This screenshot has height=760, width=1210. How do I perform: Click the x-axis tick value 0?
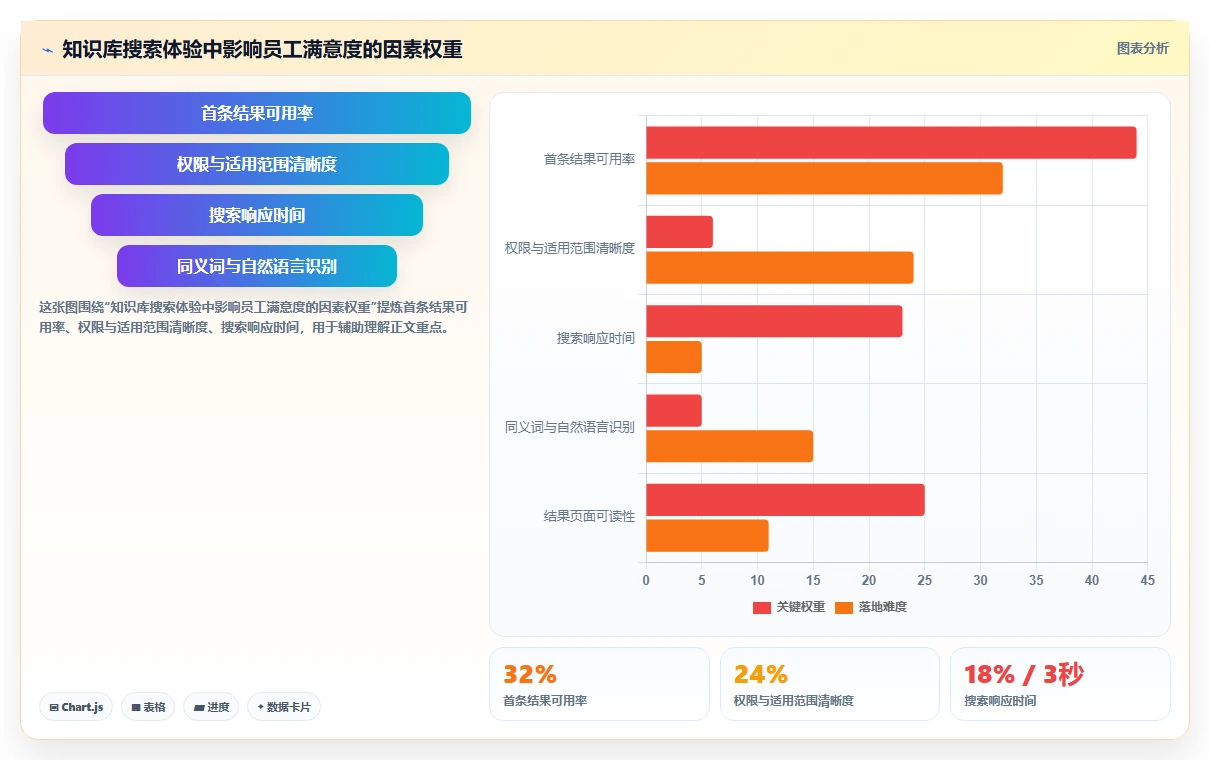[x=646, y=580]
